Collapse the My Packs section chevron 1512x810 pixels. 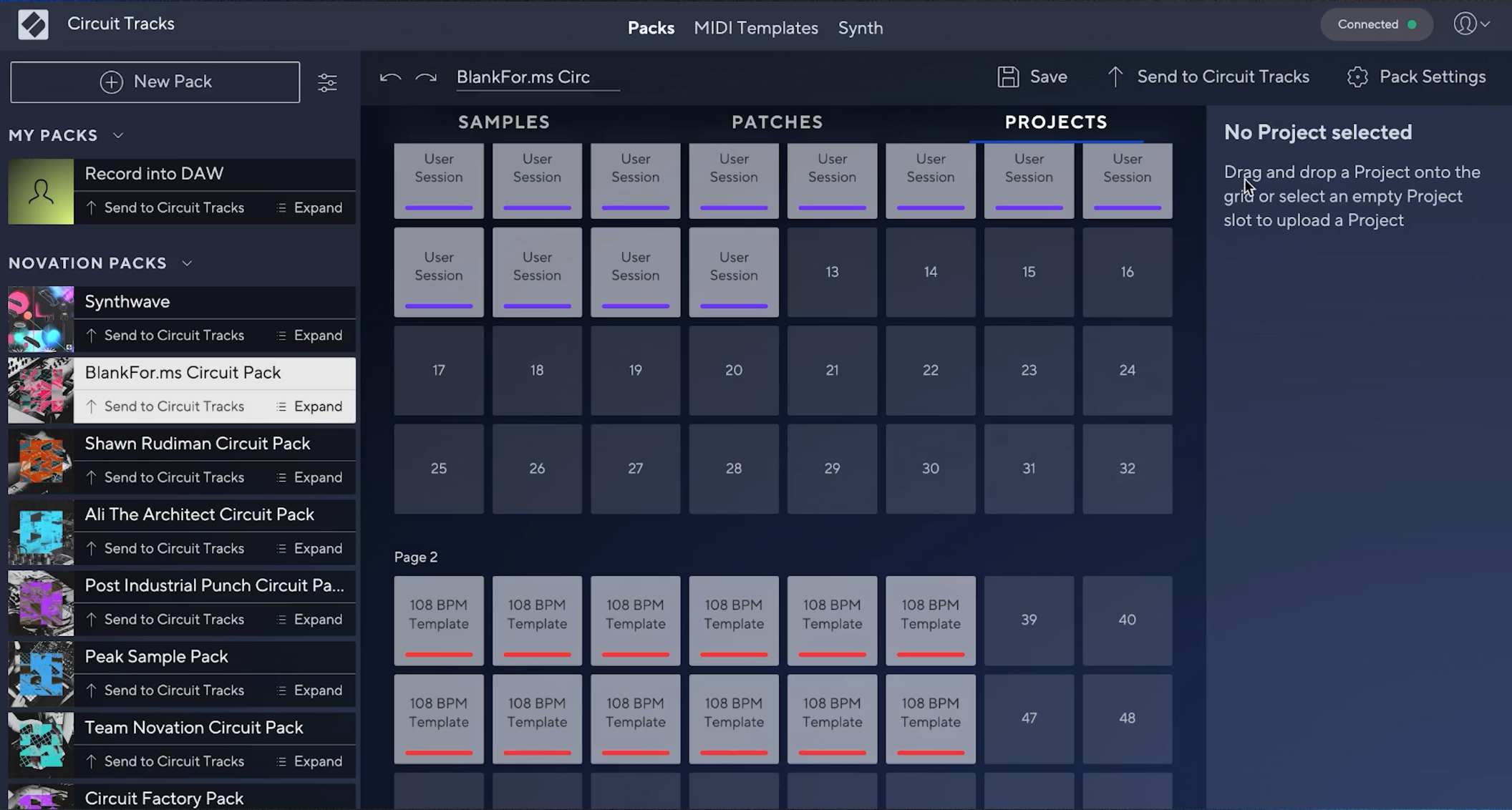118,135
